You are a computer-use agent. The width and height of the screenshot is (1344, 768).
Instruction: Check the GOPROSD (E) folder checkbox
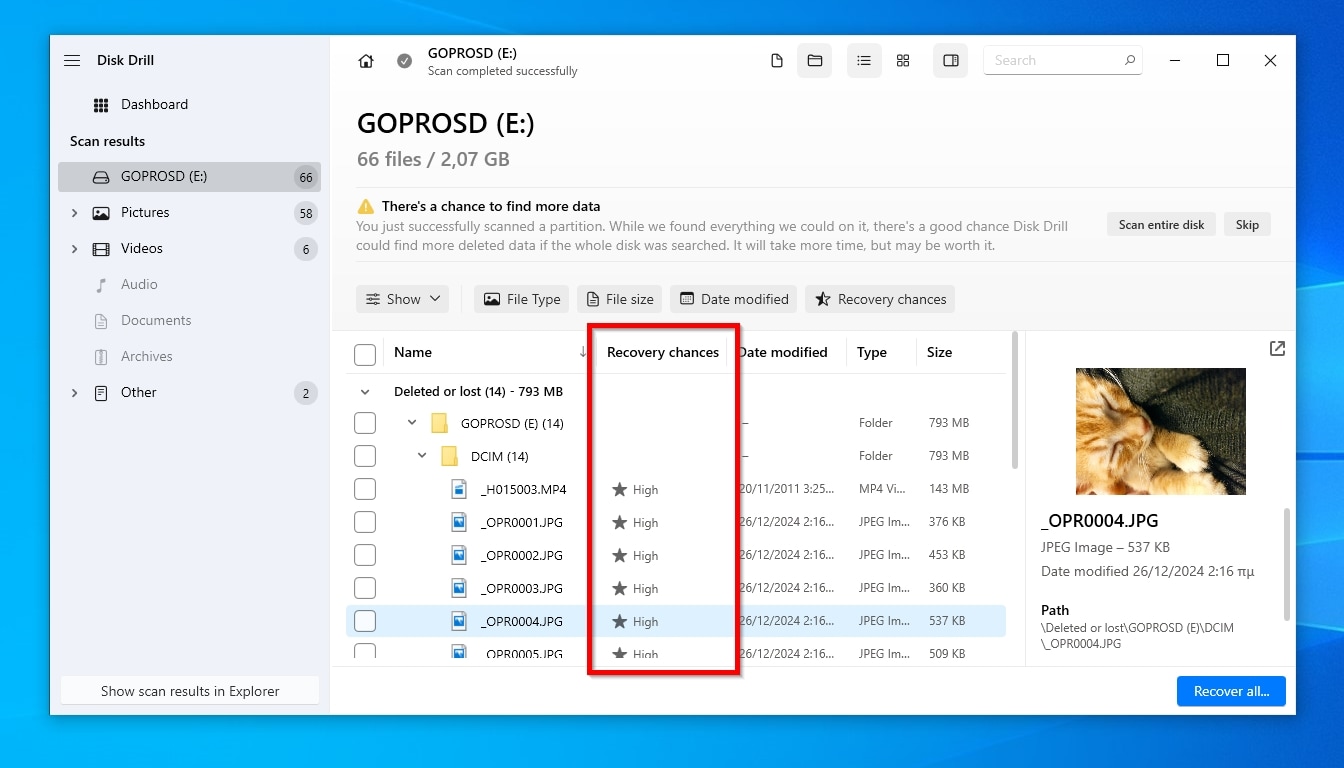[x=365, y=423]
